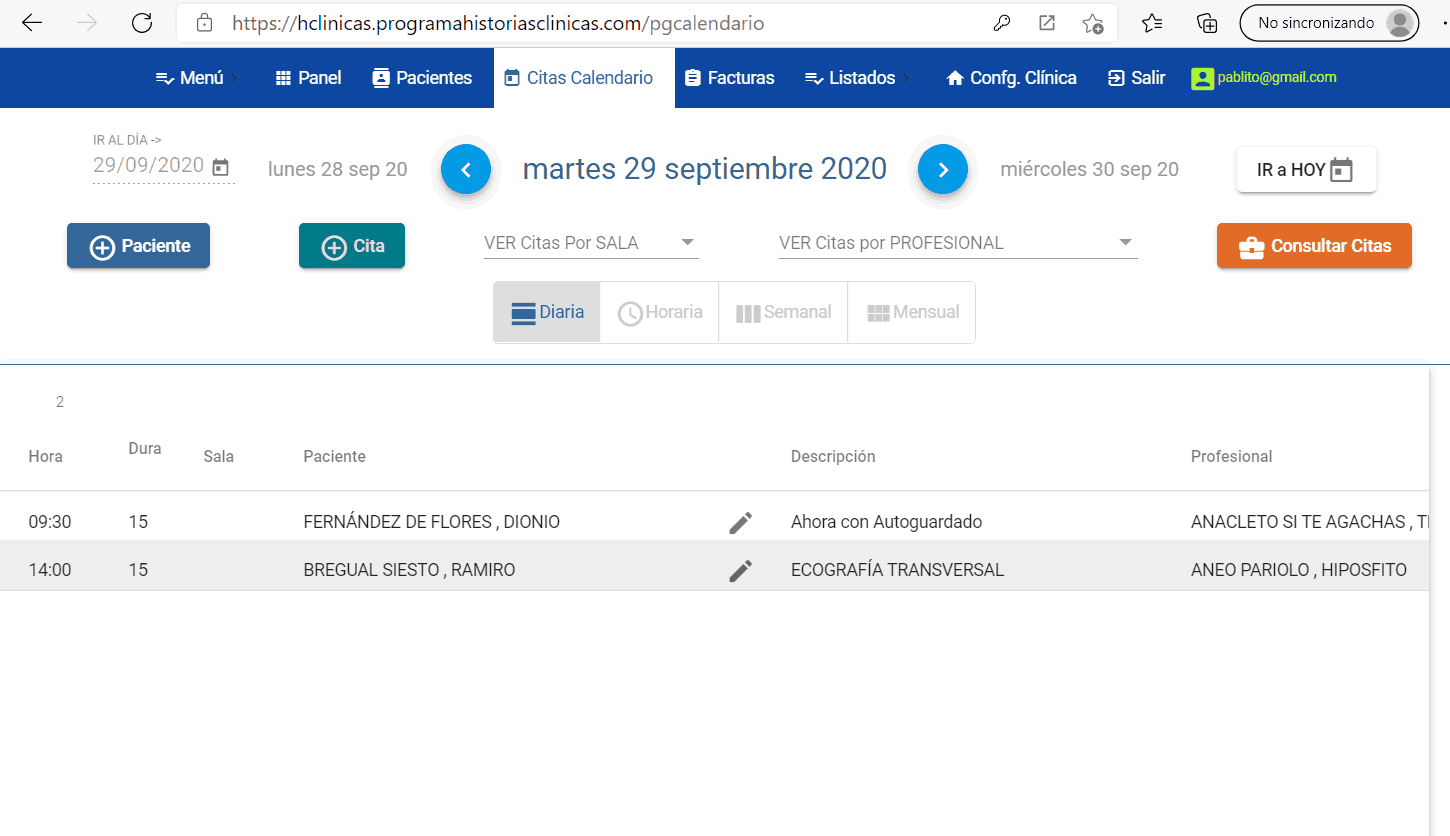Navigate to next day with blue right arrow
The width and height of the screenshot is (1450, 836).
click(x=942, y=169)
